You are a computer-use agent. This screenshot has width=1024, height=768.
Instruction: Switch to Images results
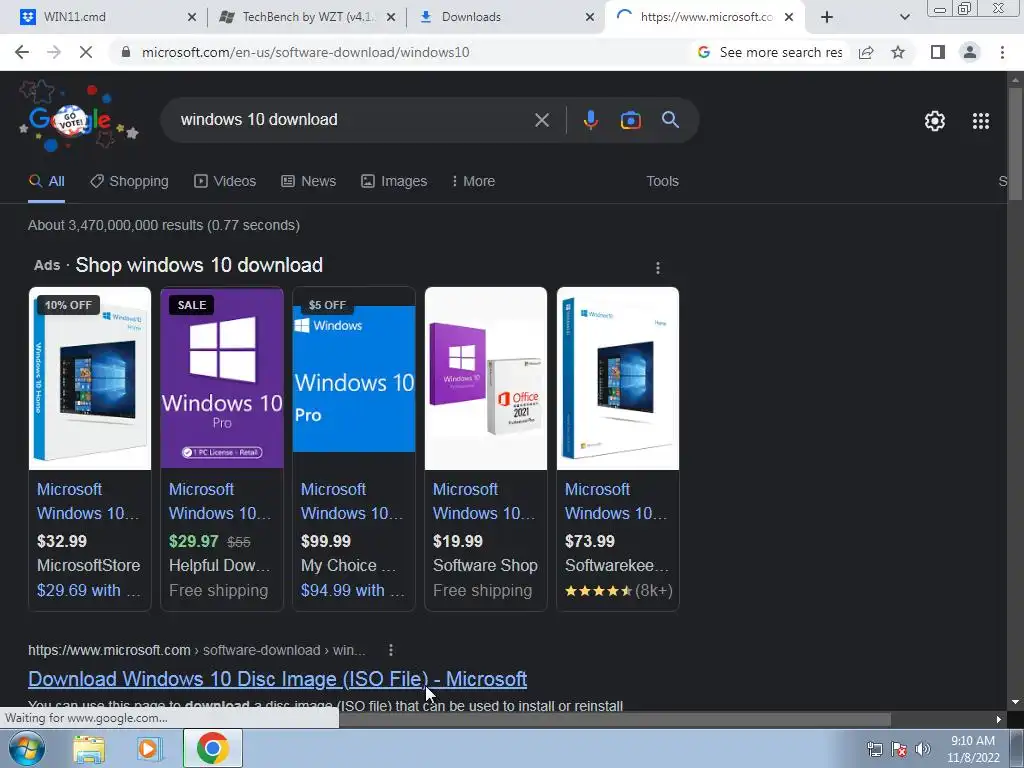pos(394,182)
